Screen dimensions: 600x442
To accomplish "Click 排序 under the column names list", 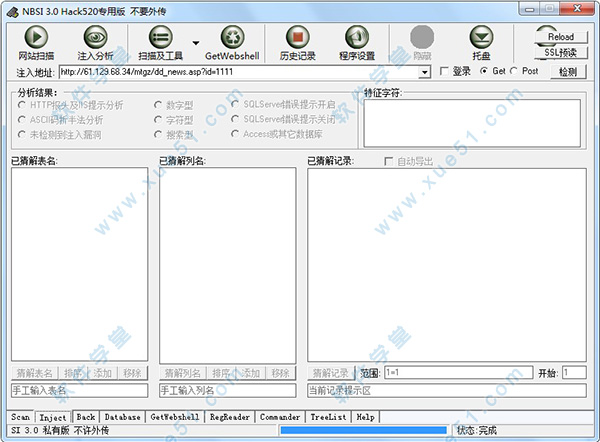I will tap(221, 373).
